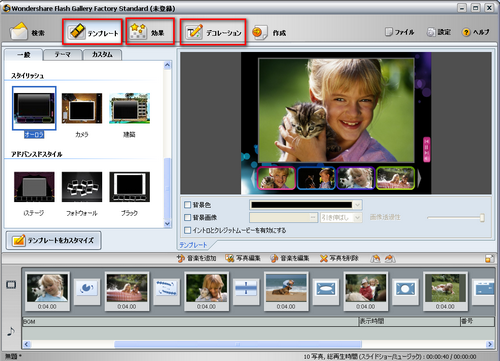Click 音楽を追加 in the timeline toolbar
This screenshot has height=361, width=500.
pos(197,258)
